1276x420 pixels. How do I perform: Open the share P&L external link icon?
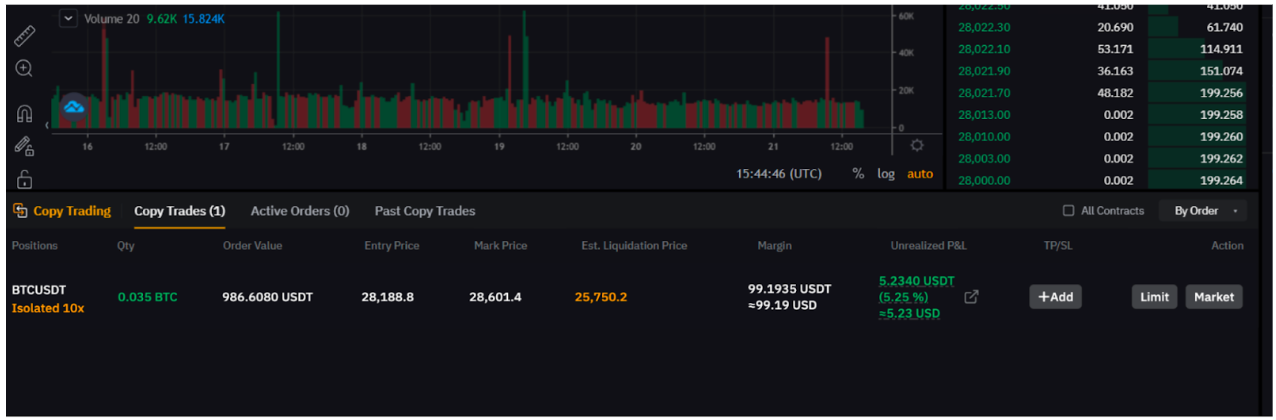pos(971,297)
